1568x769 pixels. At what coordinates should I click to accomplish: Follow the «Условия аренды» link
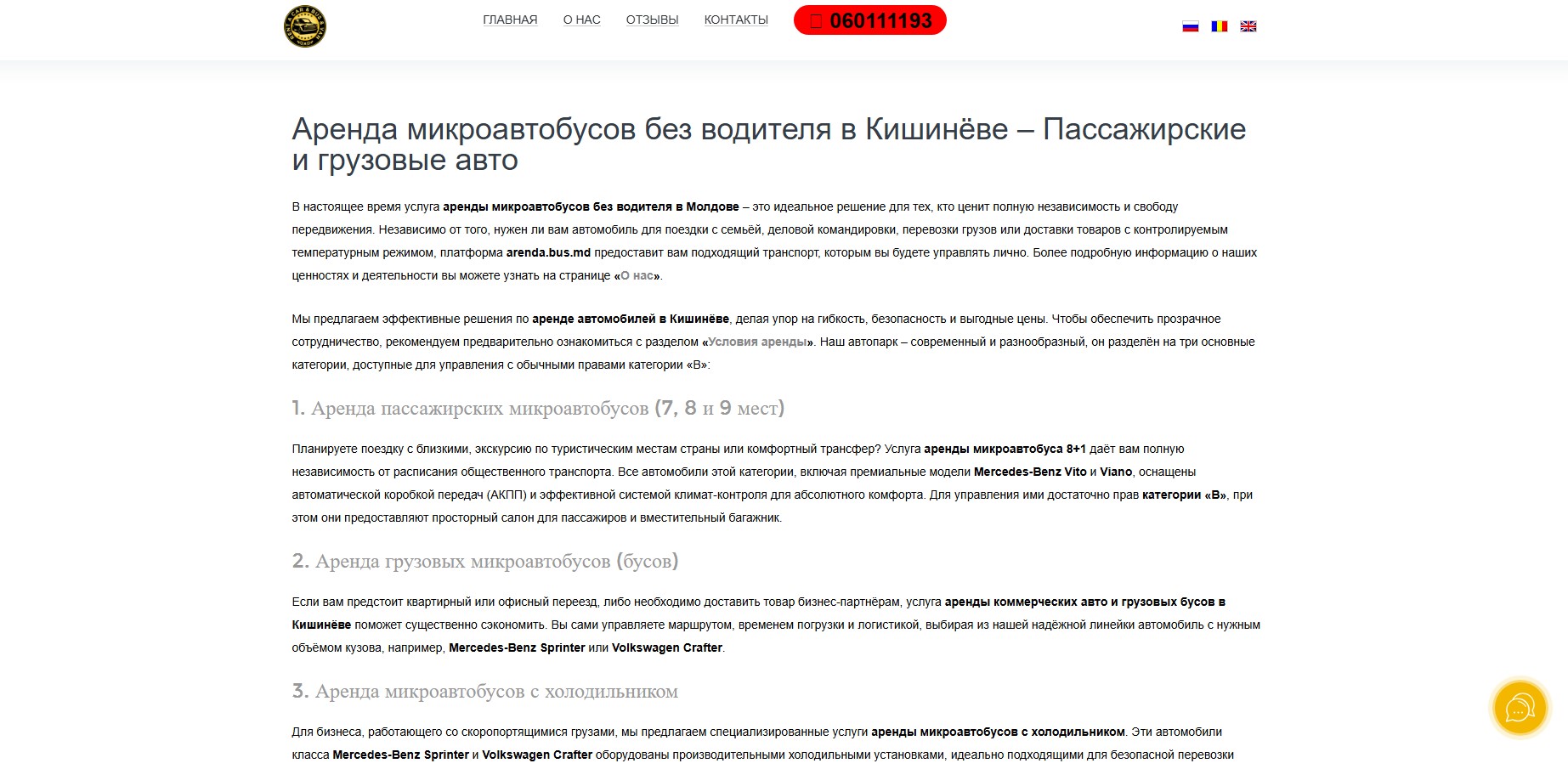coord(758,342)
